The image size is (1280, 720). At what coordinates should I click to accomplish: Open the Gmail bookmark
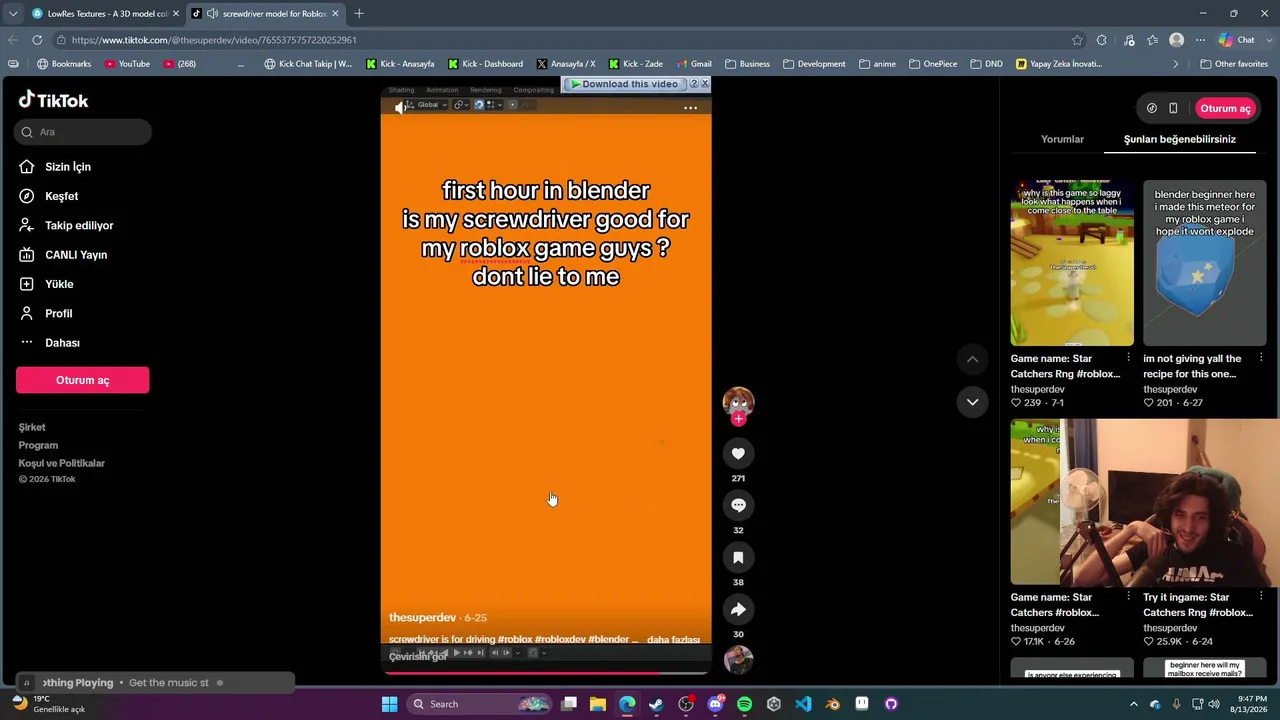[693, 64]
